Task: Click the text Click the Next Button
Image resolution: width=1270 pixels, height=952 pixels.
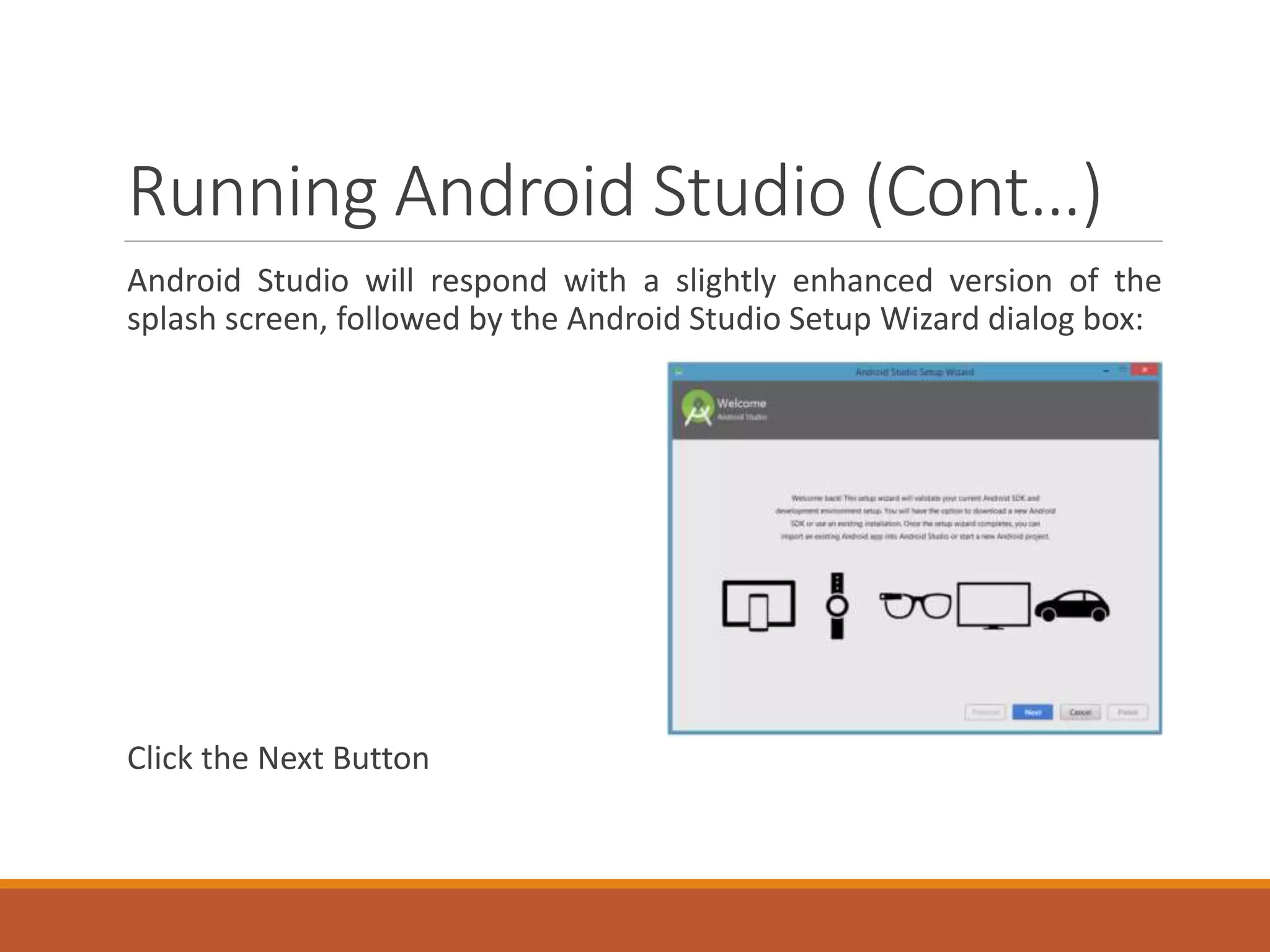Action: (x=278, y=758)
